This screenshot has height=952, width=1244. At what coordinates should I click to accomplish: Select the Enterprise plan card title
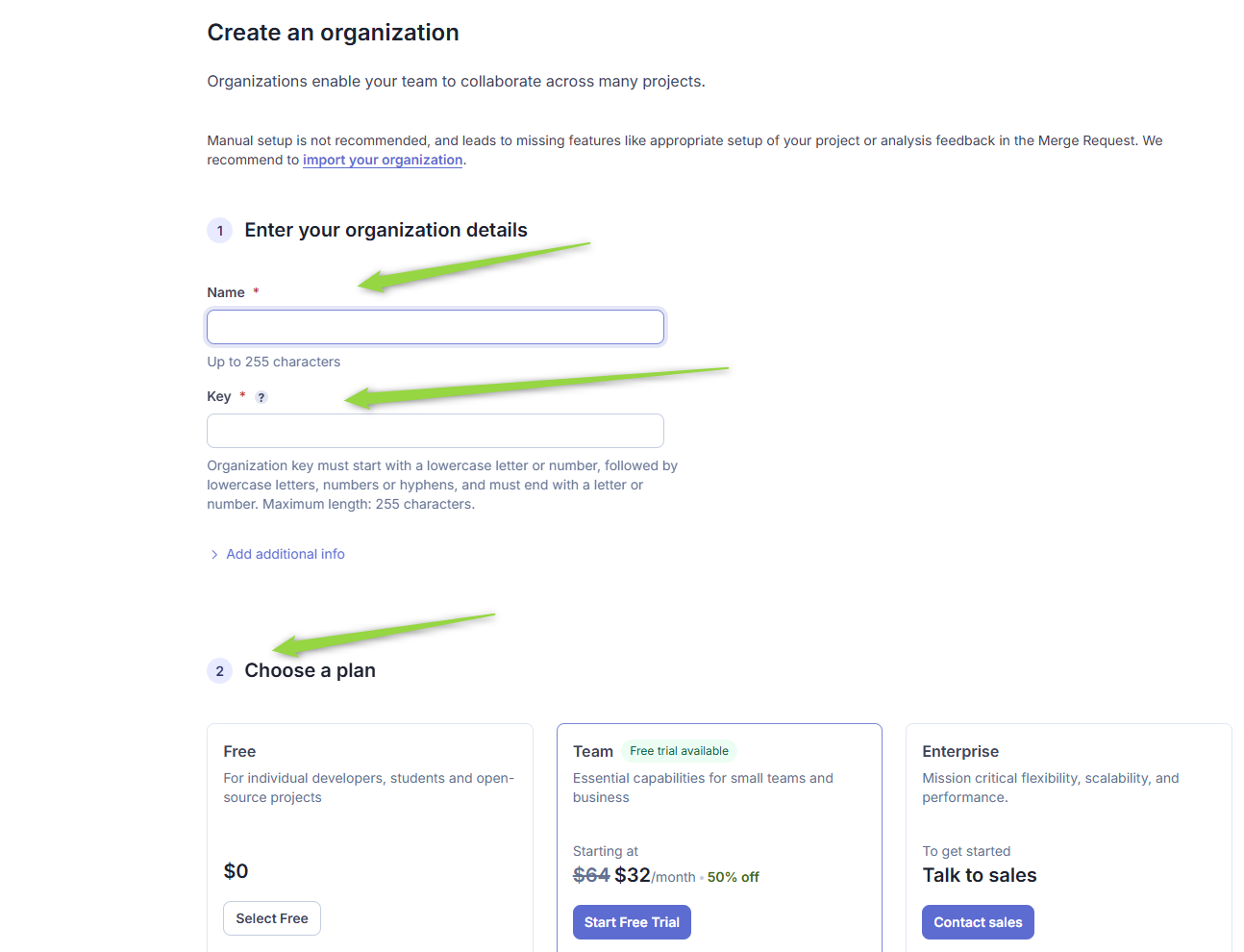coord(960,752)
